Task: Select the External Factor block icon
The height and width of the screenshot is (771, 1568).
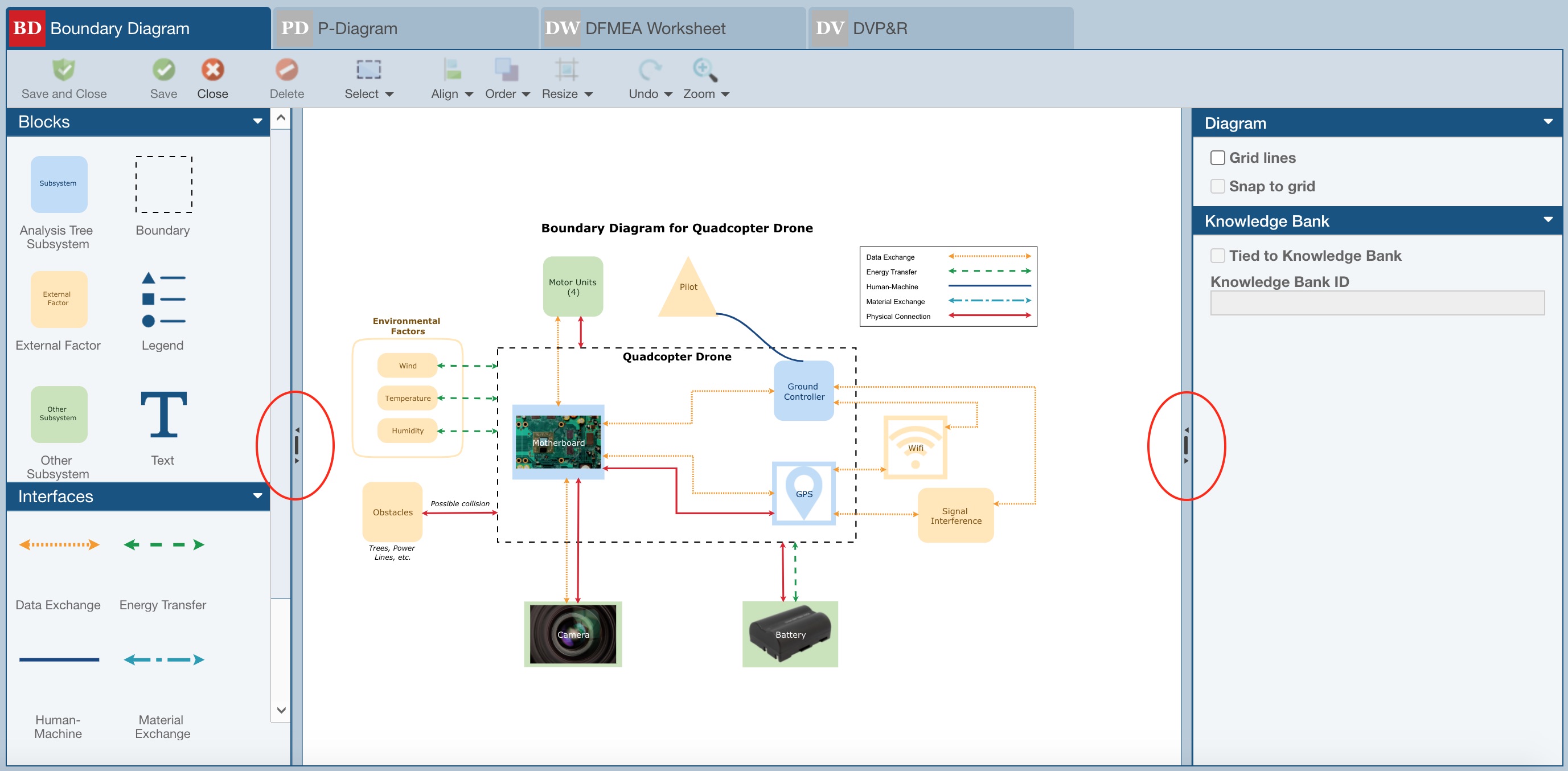Action: point(56,300)
